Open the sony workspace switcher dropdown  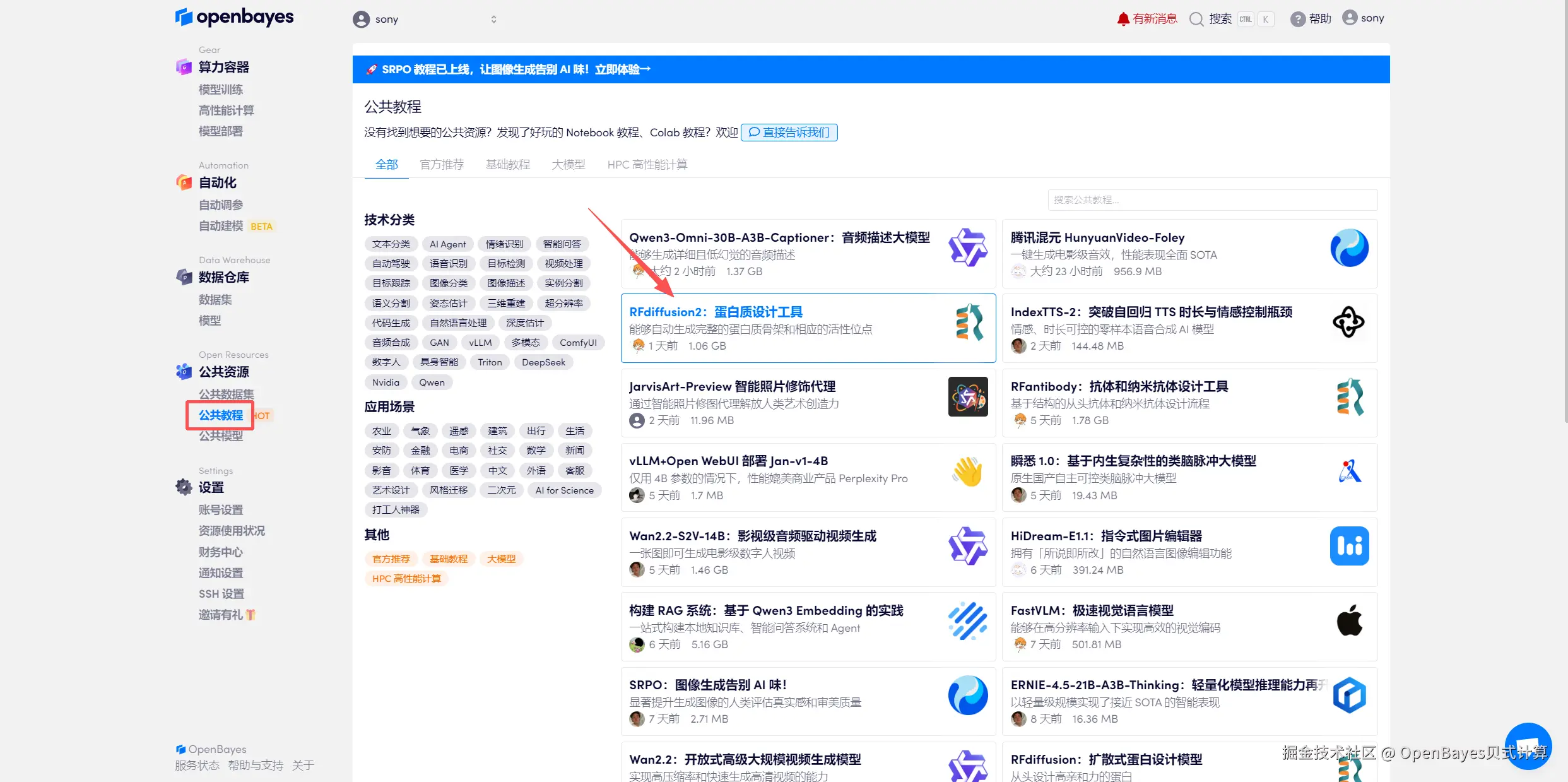coord(427,19)
